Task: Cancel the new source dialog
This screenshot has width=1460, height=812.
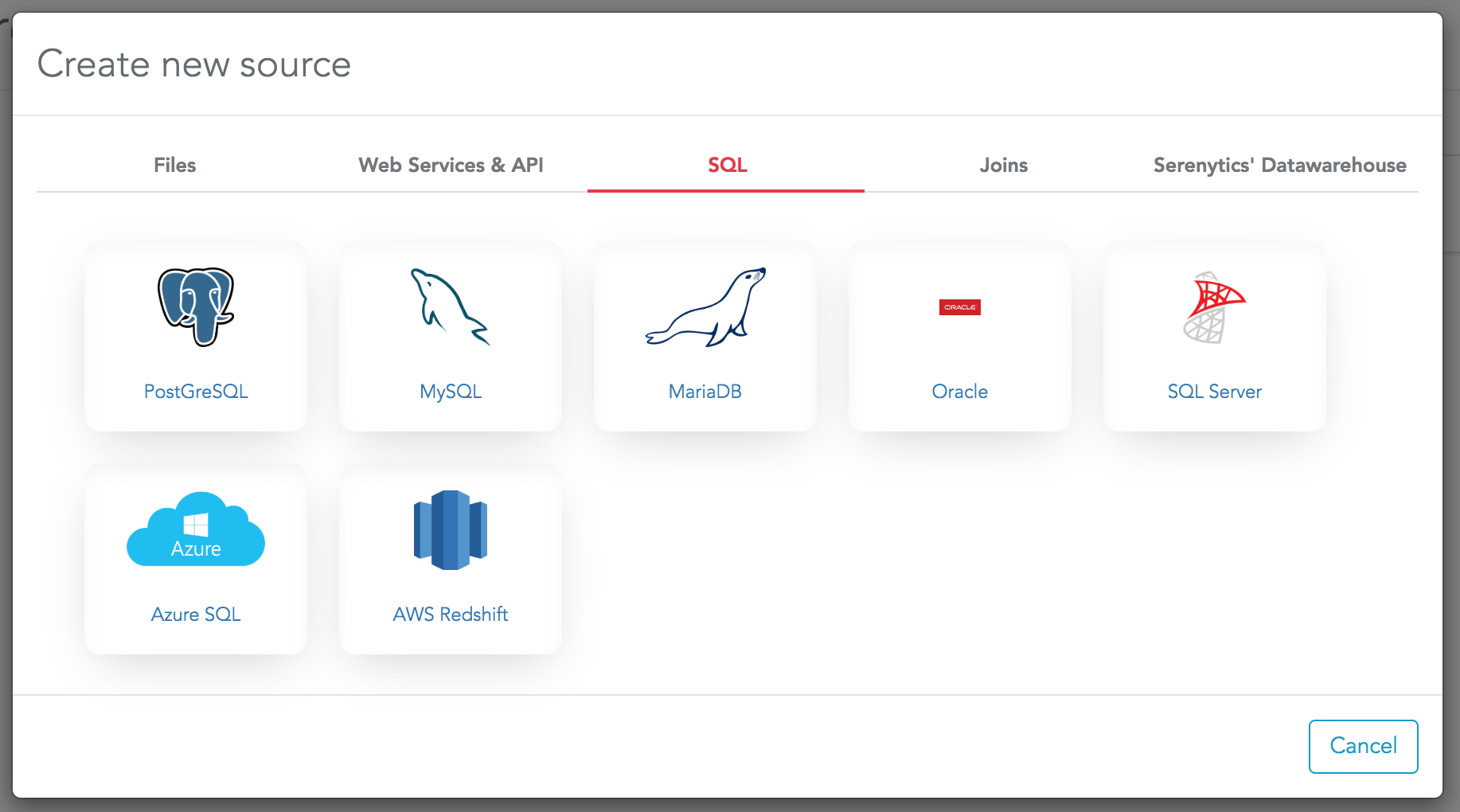Action: [1364, 746]
